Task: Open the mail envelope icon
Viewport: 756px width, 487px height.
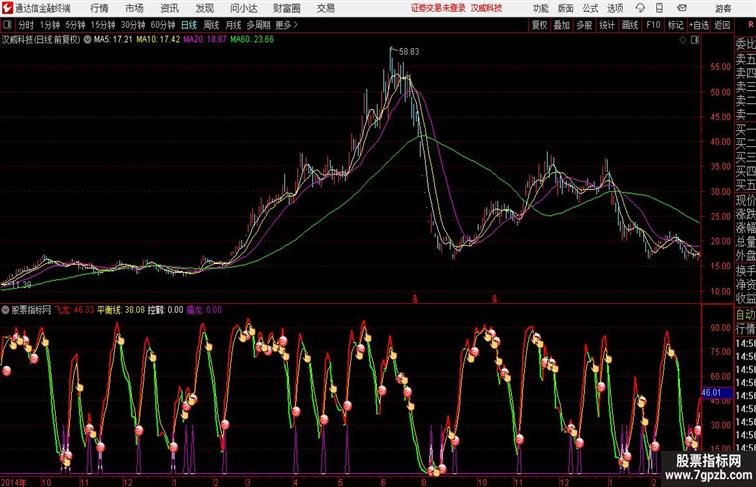Action: (x=682, y=8)
